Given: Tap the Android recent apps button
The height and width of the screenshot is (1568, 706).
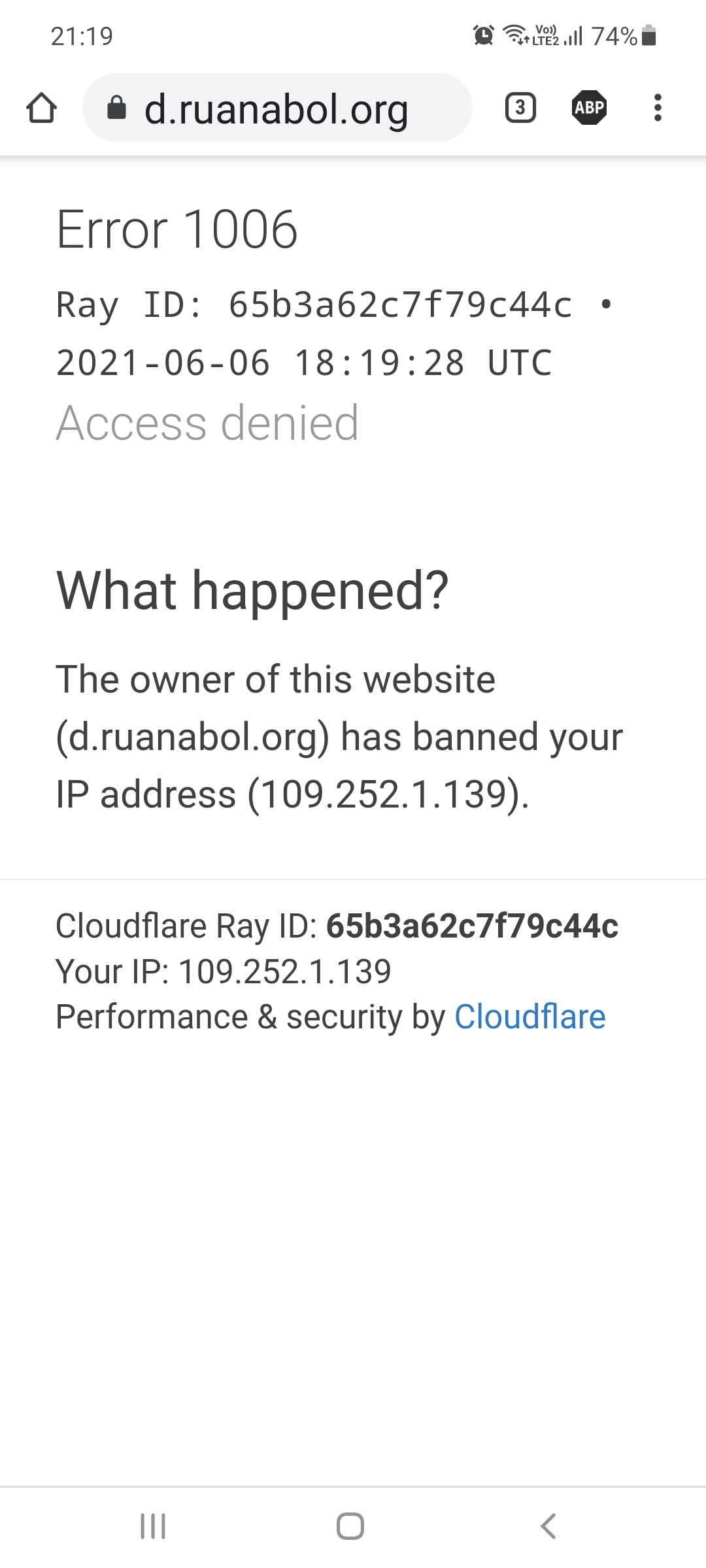Looking at the screenshot, I should 153,1526.
